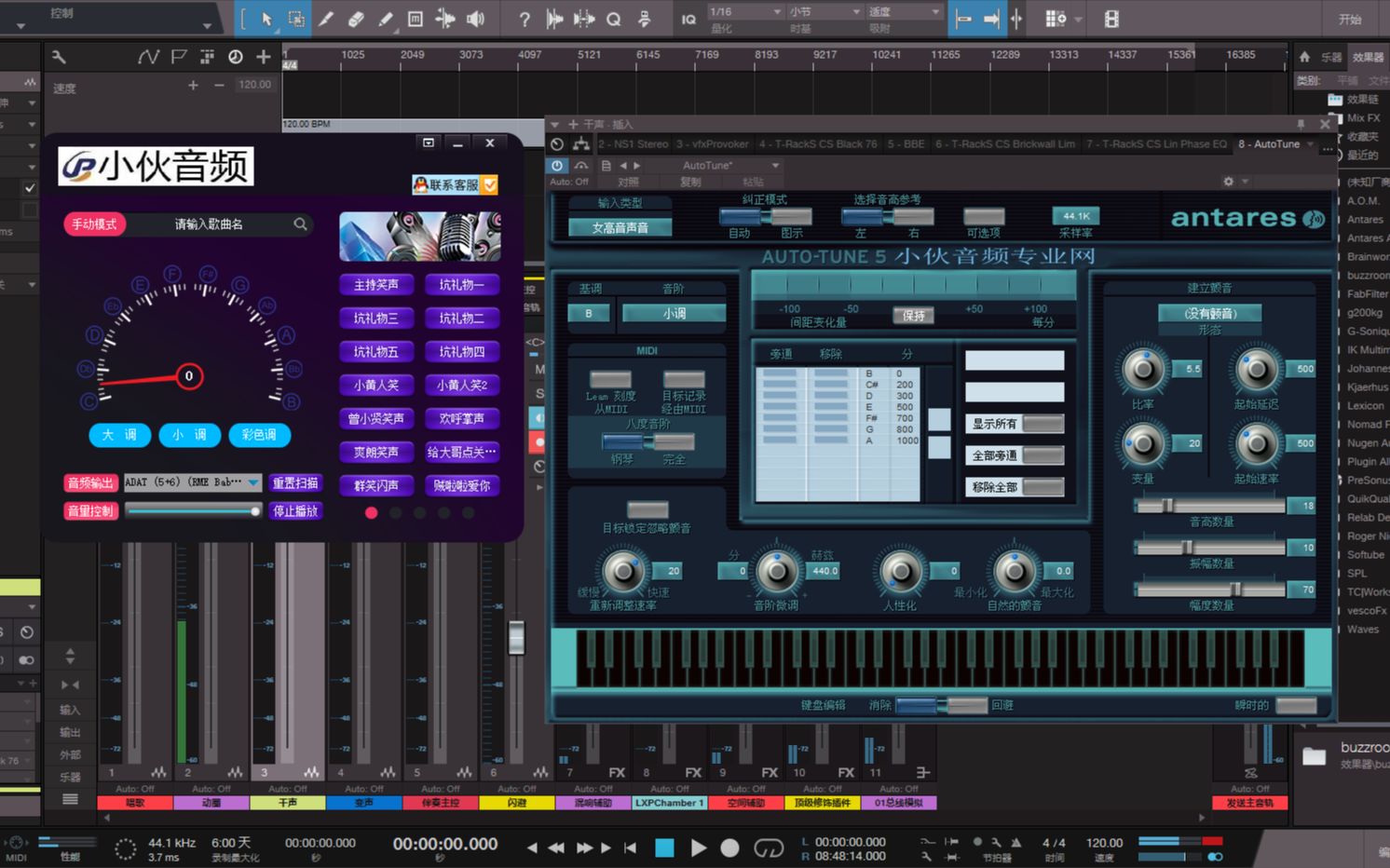Toggle 自动/图示 correction mode switch
The height and width of the screenshot is (868, 1390).
coord(765,217)
